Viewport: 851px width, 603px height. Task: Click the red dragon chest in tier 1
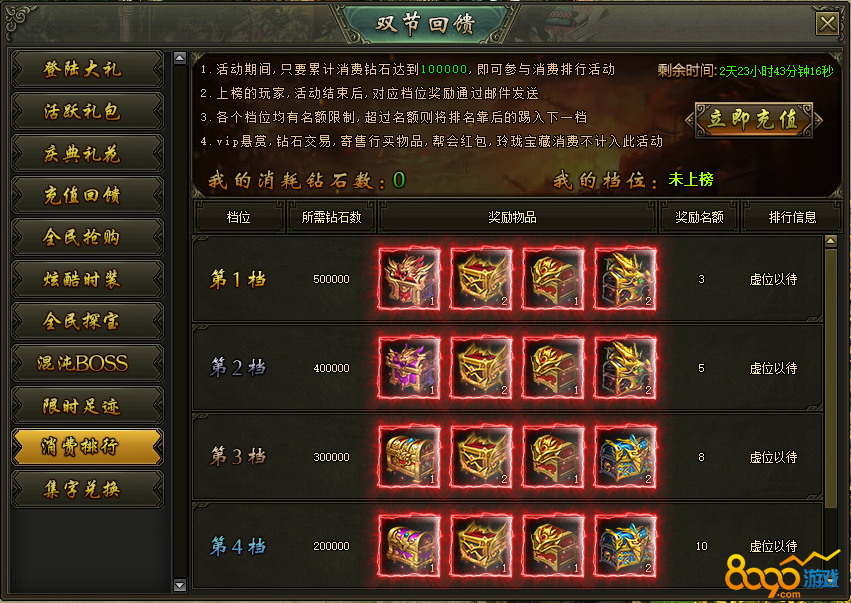click(x=409, y=279)
